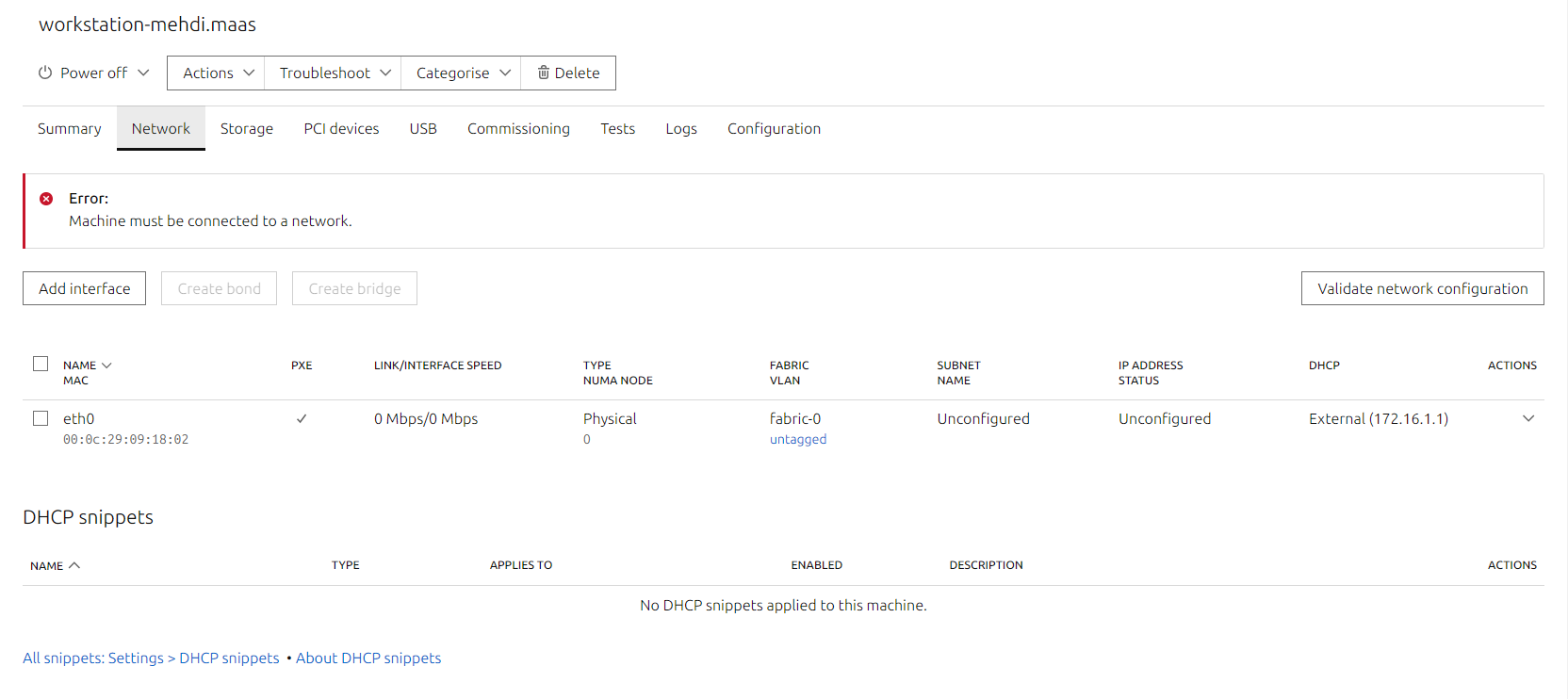Click the Physical type cell

(610, 418)
